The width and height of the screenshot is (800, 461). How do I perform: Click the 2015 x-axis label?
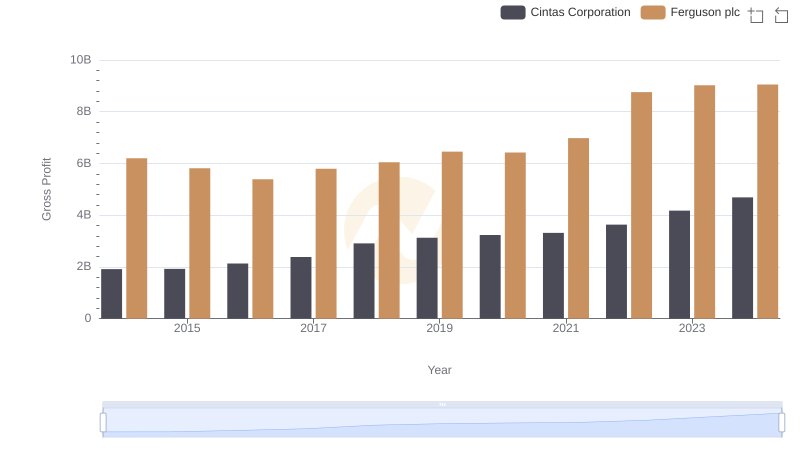tap(187, 328)
